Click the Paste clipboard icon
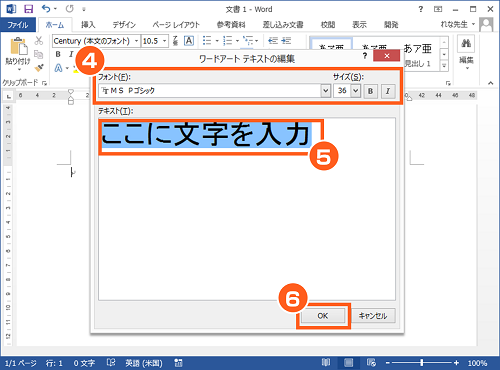Image resolution: width=500 pixels, height=370 pixels. click(x=18, y=47)
